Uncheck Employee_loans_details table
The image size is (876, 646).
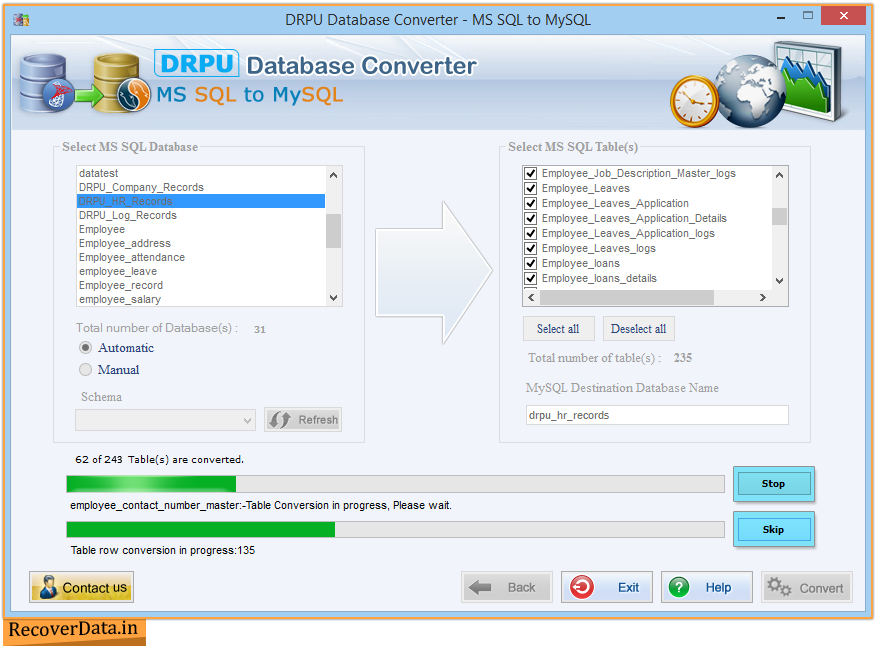pos(531,278)
